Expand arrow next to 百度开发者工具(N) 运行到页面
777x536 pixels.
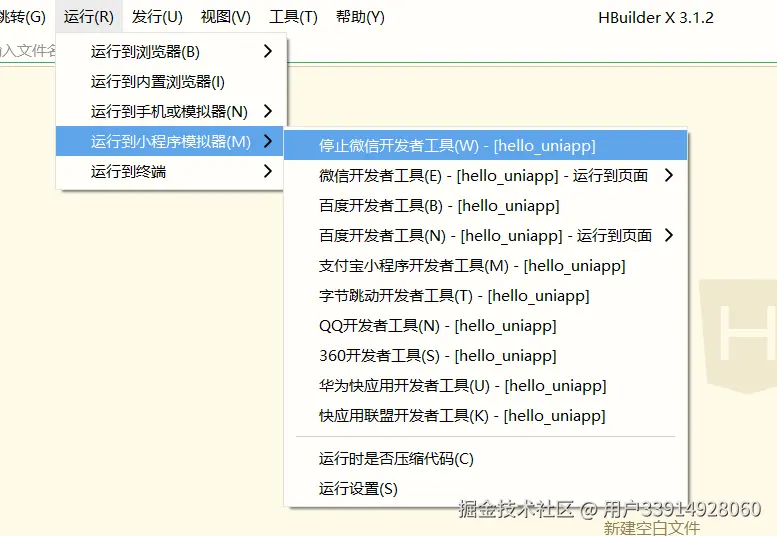click(669, 235)
